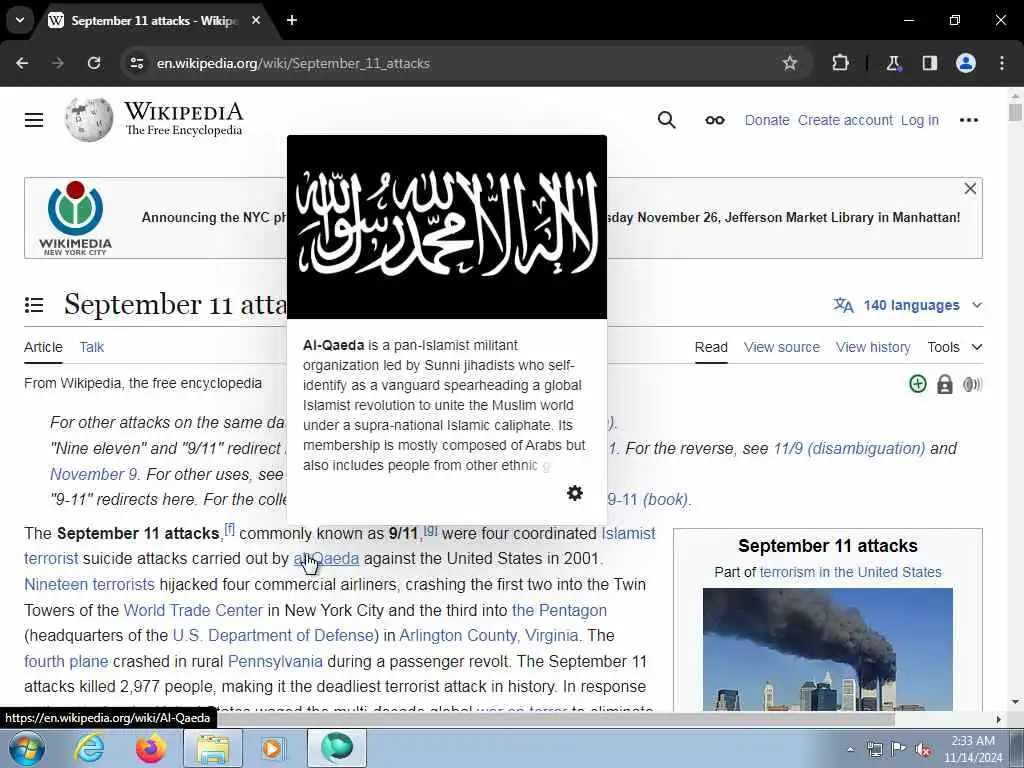Click the muted volume tray icon
Screen dimensions: 1024x768
point(923,750)
